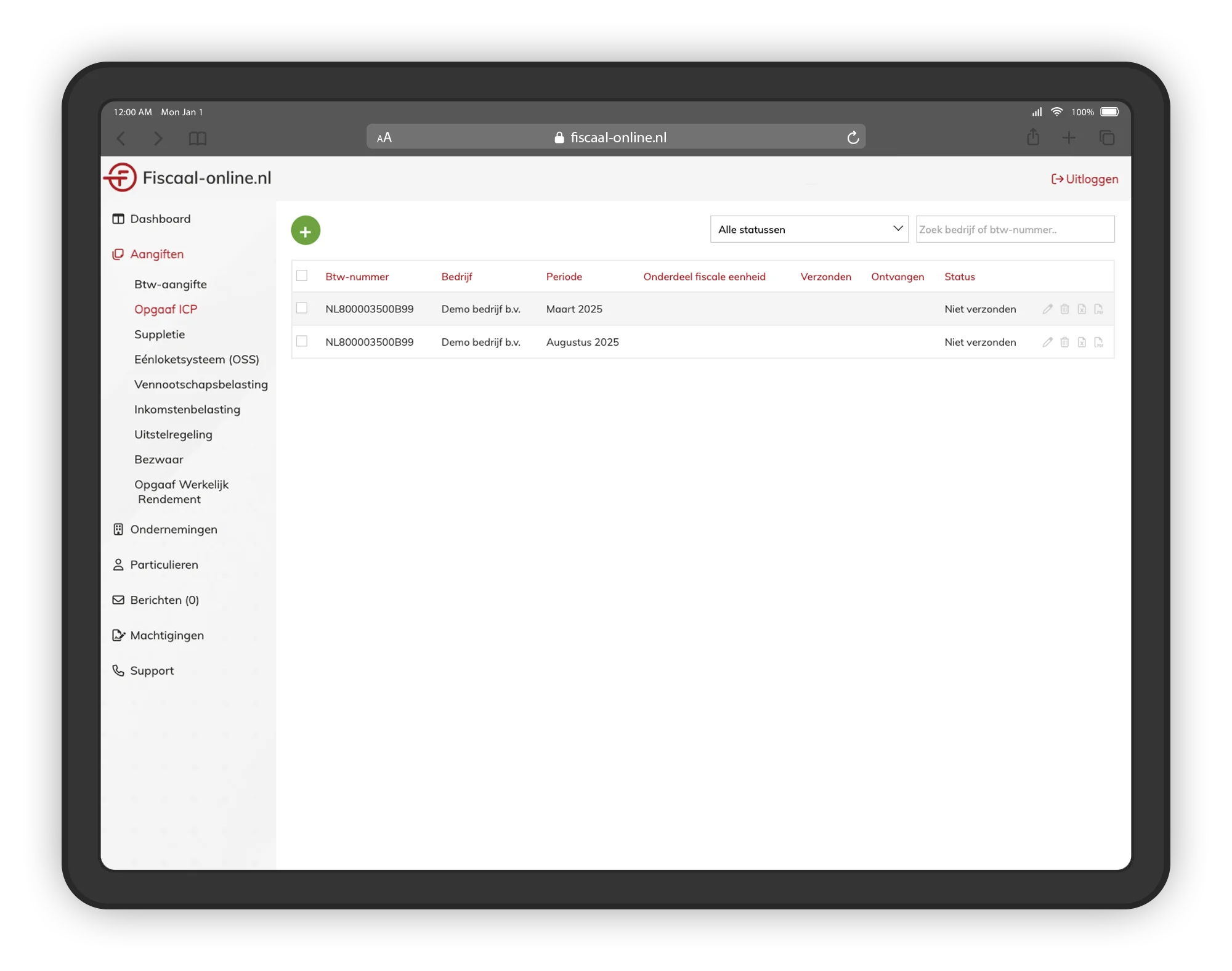Sort the table by Periode column
The width and height of the screenshot is (1232, 971).
[x=564, y=277]
